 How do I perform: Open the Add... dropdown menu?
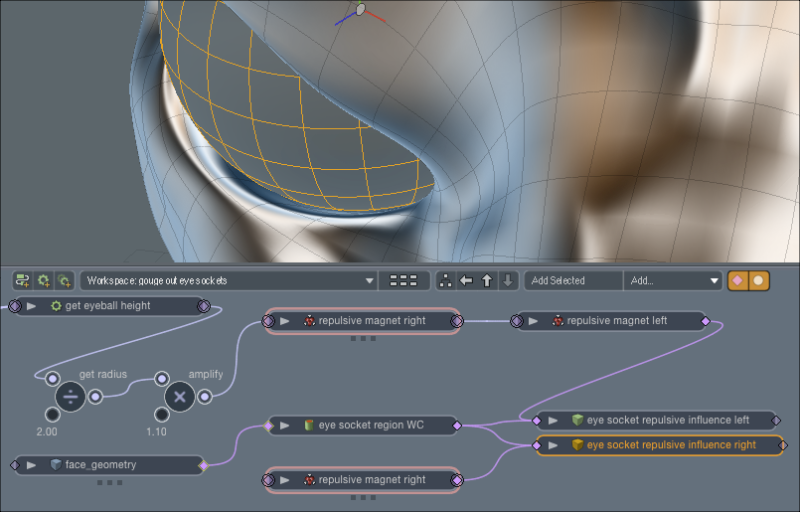[673, 280]
